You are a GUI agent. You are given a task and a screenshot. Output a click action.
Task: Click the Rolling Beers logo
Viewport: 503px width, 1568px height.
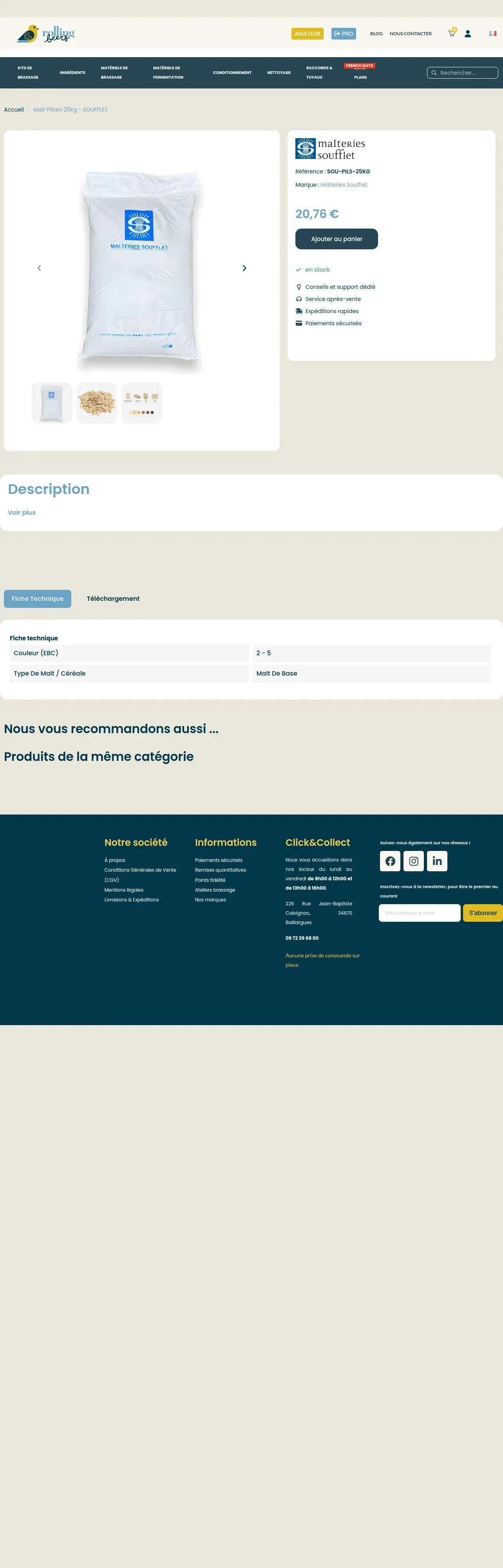coord(46,34)
